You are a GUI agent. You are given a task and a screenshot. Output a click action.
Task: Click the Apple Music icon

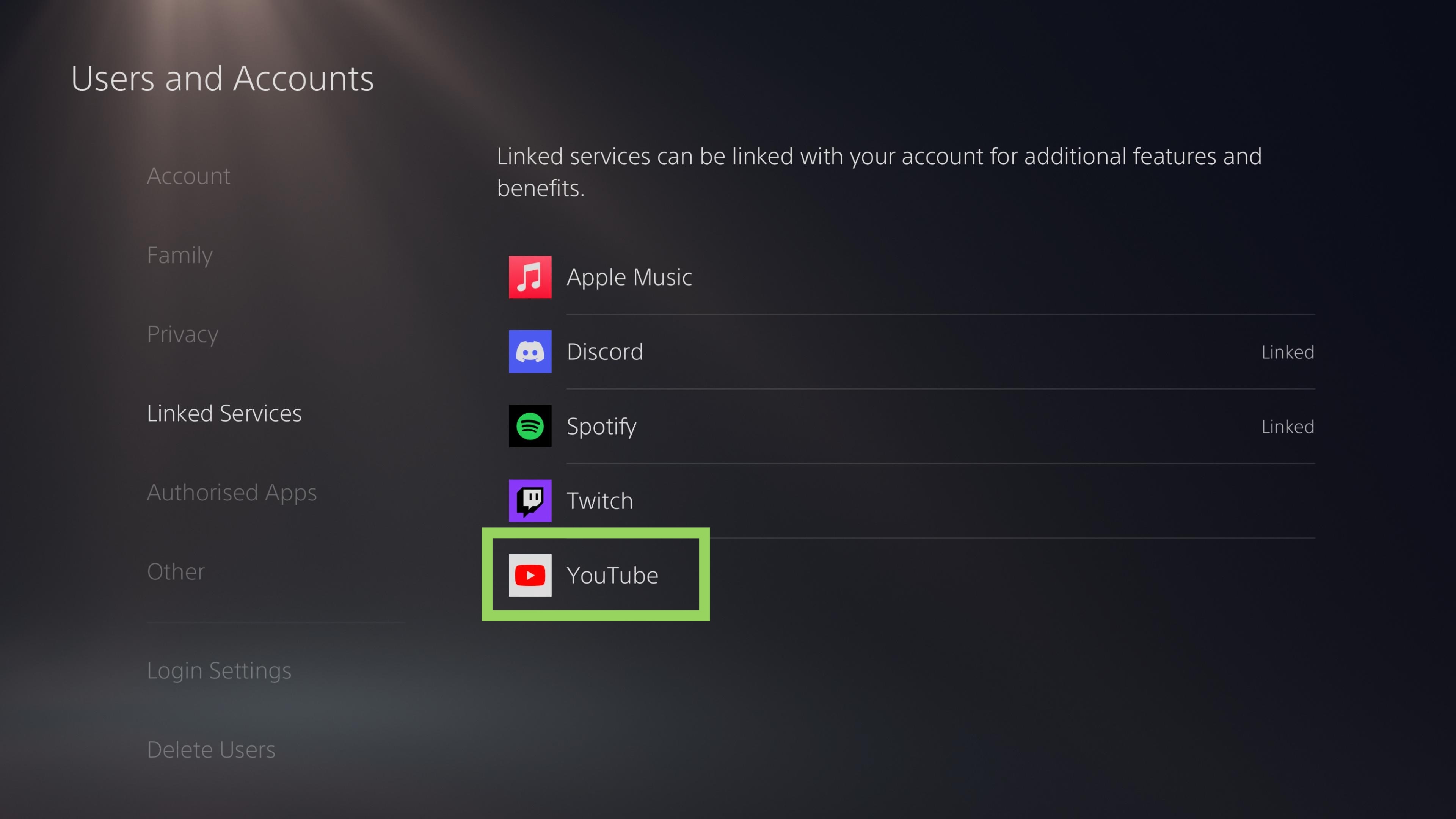pos(530,277)
